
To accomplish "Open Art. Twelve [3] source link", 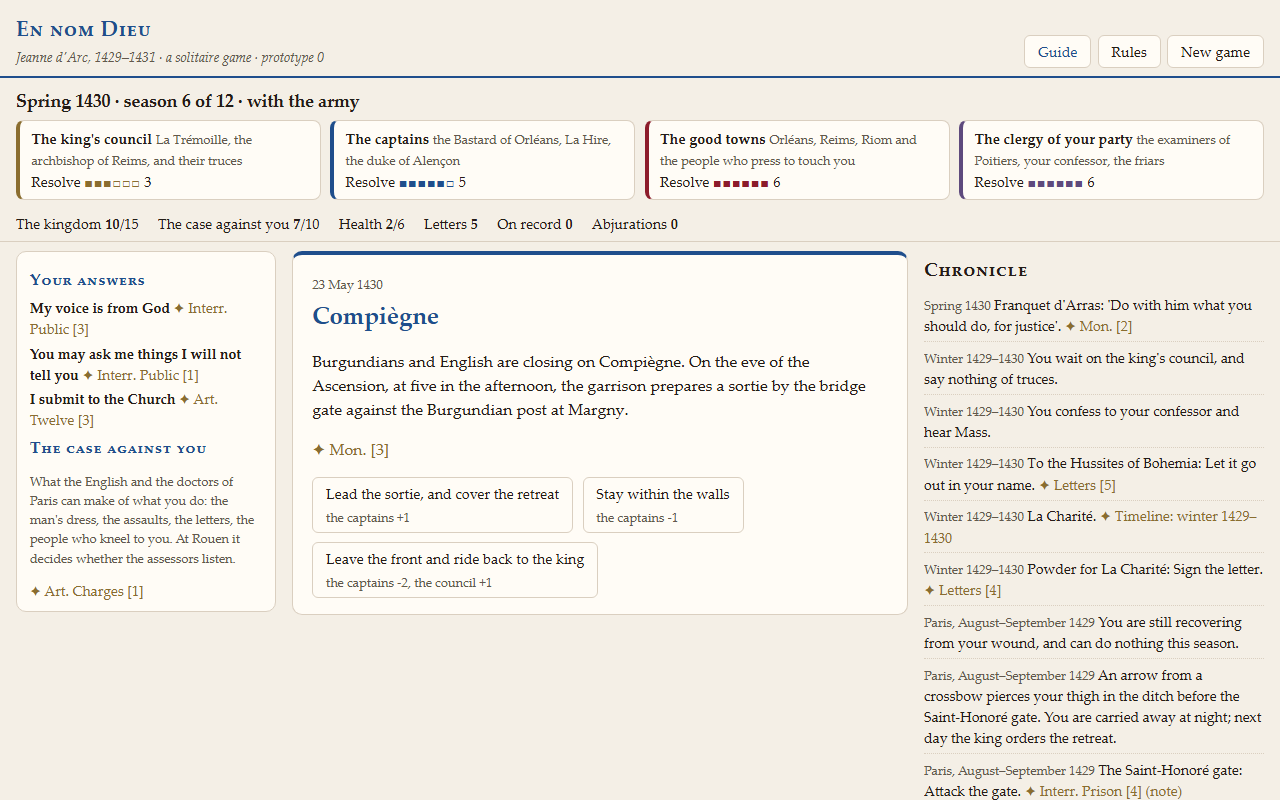I will point(124,409).
